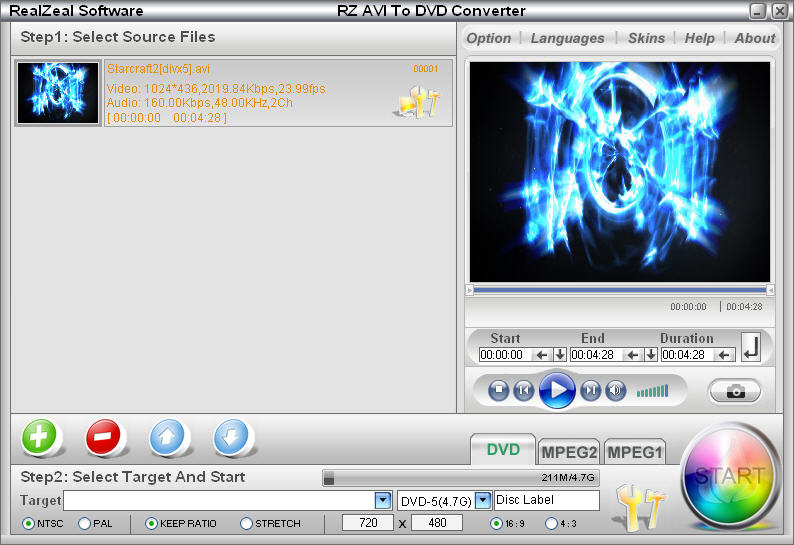Mute audio with speaker icon
The width and height of the screenshot is (794, 545).
[x=616, y=390]
